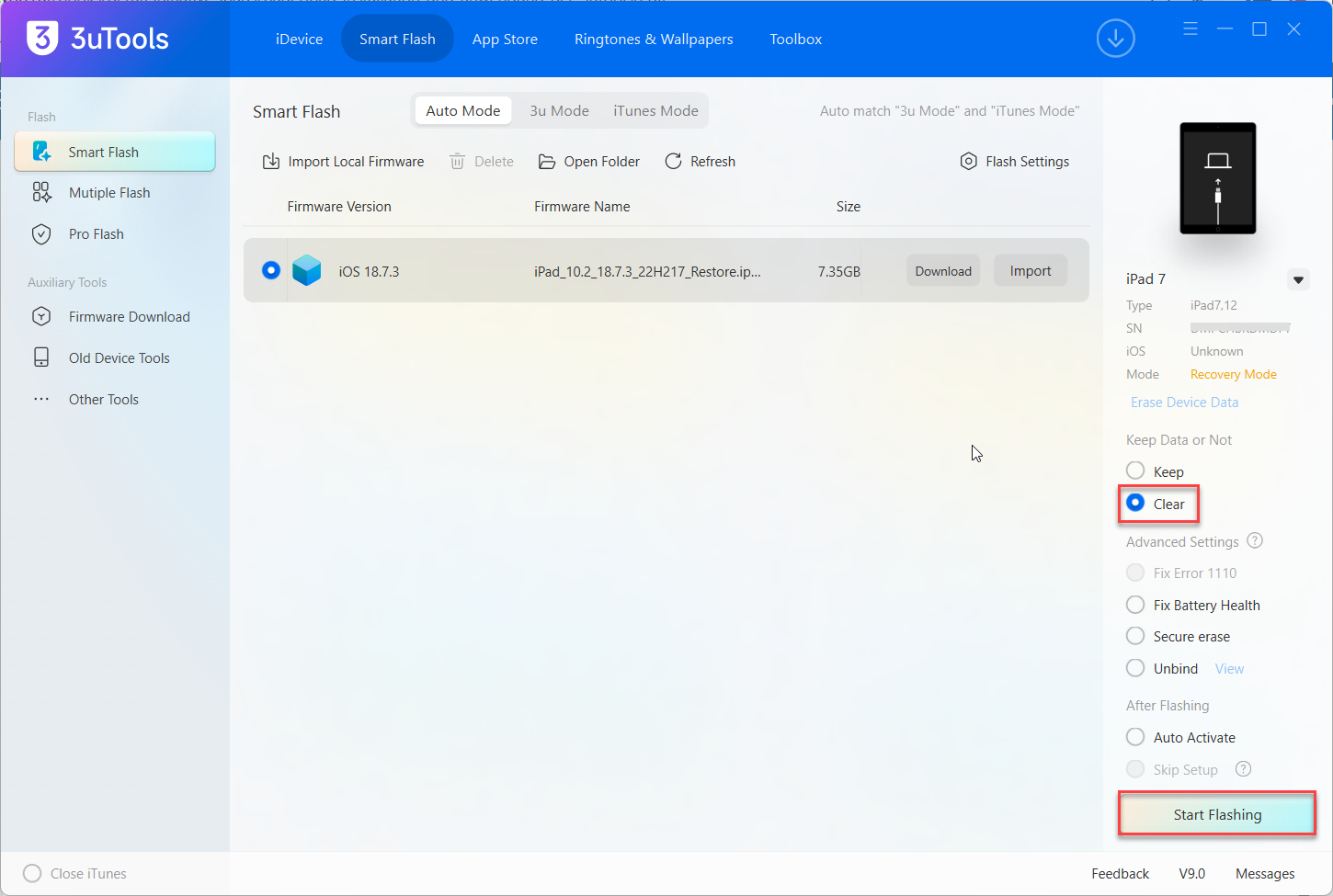Viewport: 1333px width, 896px height.
Task: Click the iPad recovery mode thumbnail
Action: tap(1217, 178)
